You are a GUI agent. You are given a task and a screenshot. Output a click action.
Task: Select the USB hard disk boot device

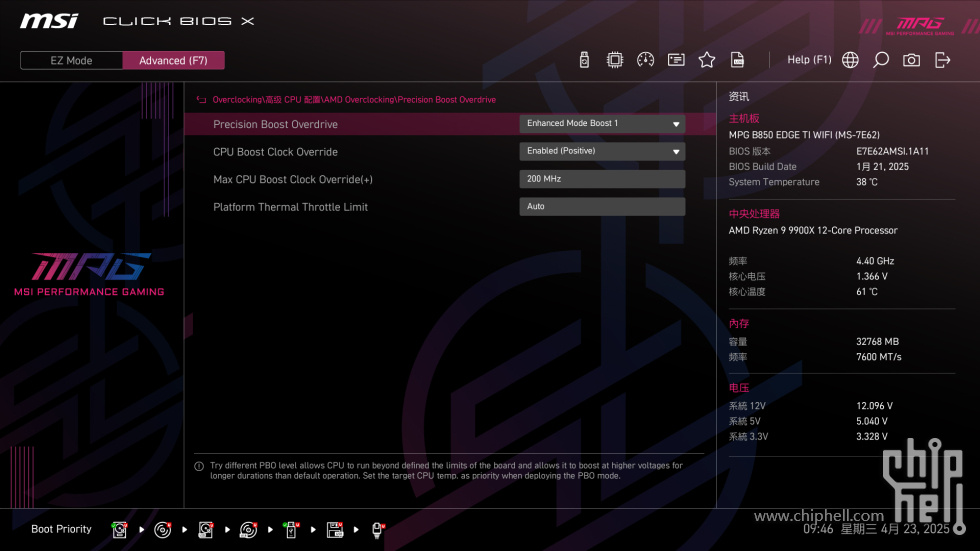[x=206, y=530]
